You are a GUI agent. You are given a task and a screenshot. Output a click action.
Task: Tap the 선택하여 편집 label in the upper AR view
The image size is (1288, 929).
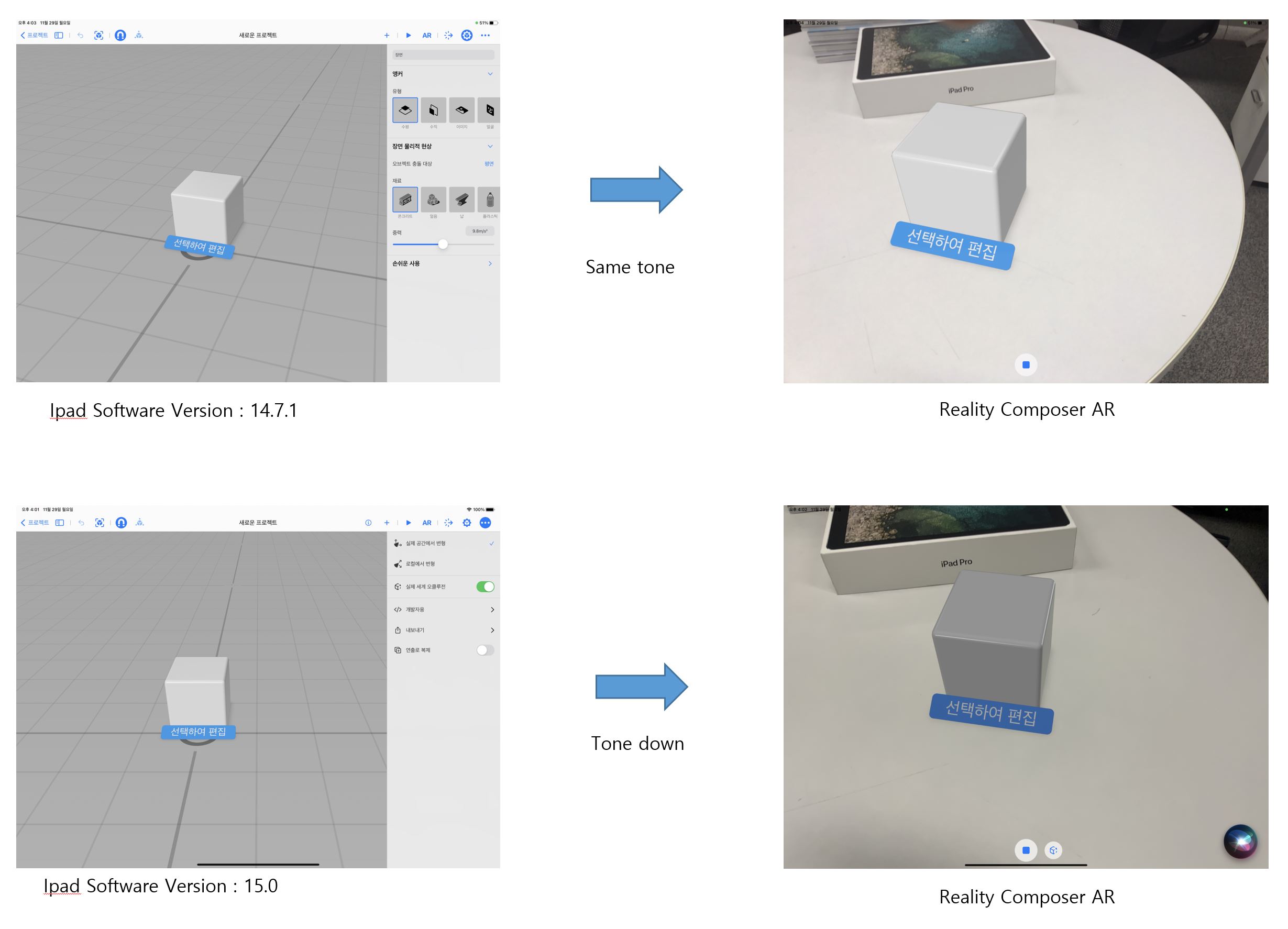pyautogui.click(x=952, y=245)
